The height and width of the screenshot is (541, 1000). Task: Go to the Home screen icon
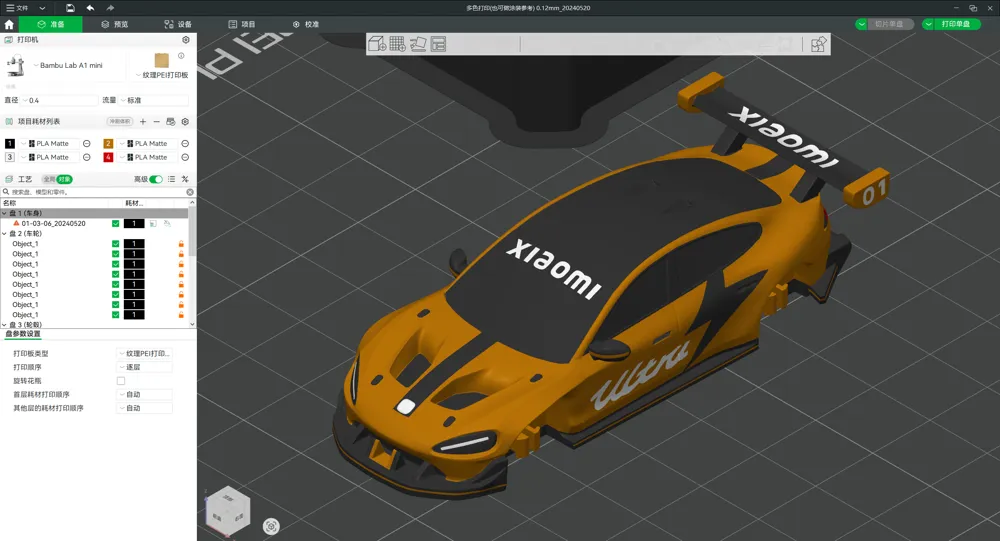tap(9, 24)
